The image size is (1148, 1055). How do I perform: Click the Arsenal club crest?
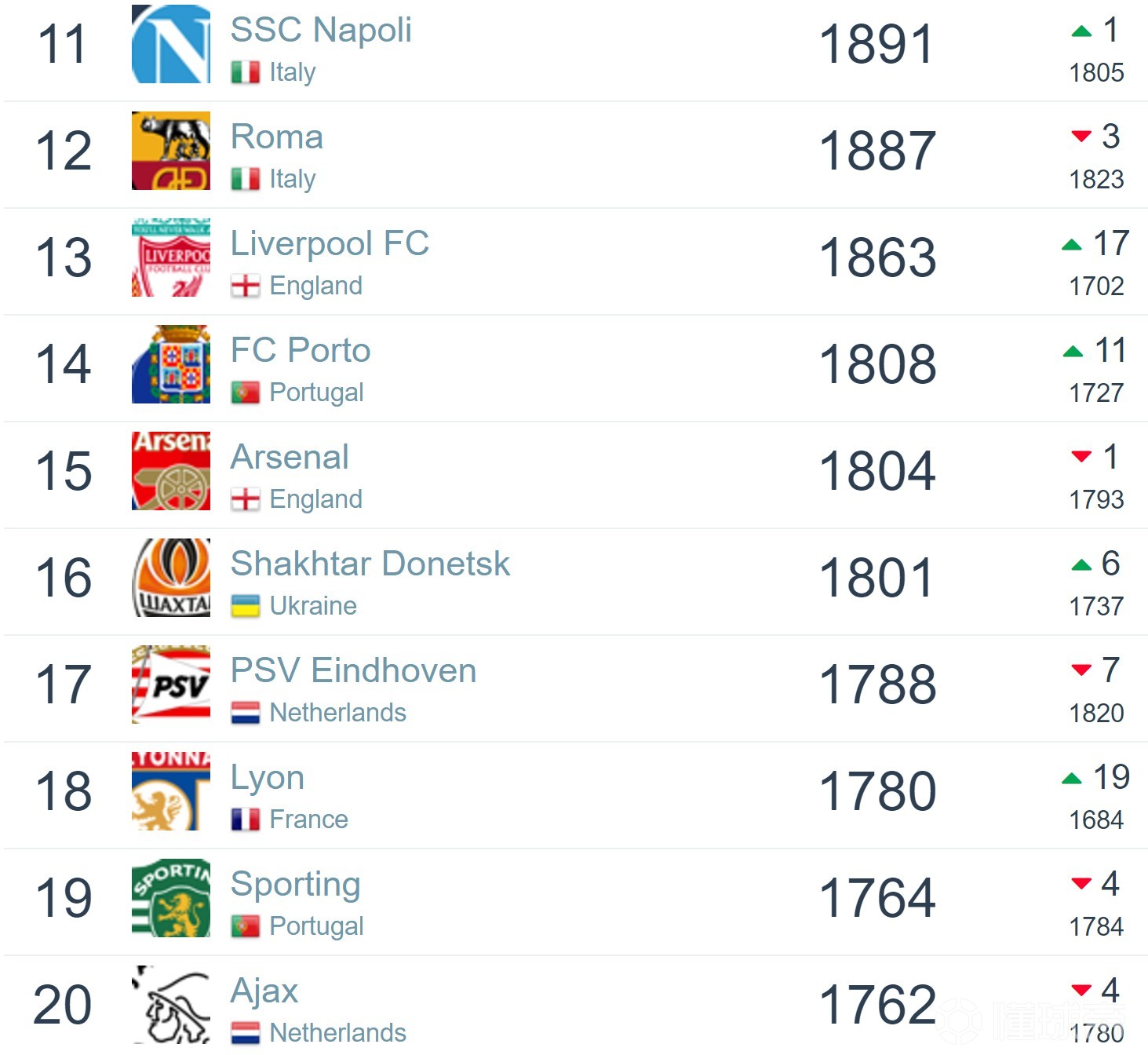170,471
